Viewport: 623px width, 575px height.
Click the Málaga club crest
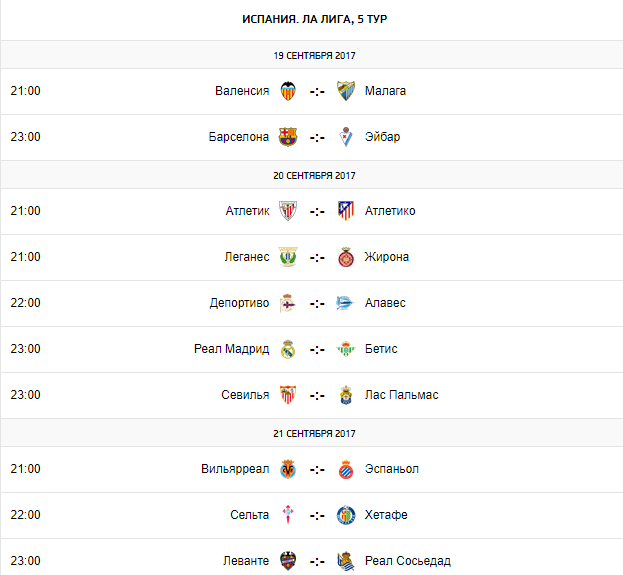pos(346,91)
